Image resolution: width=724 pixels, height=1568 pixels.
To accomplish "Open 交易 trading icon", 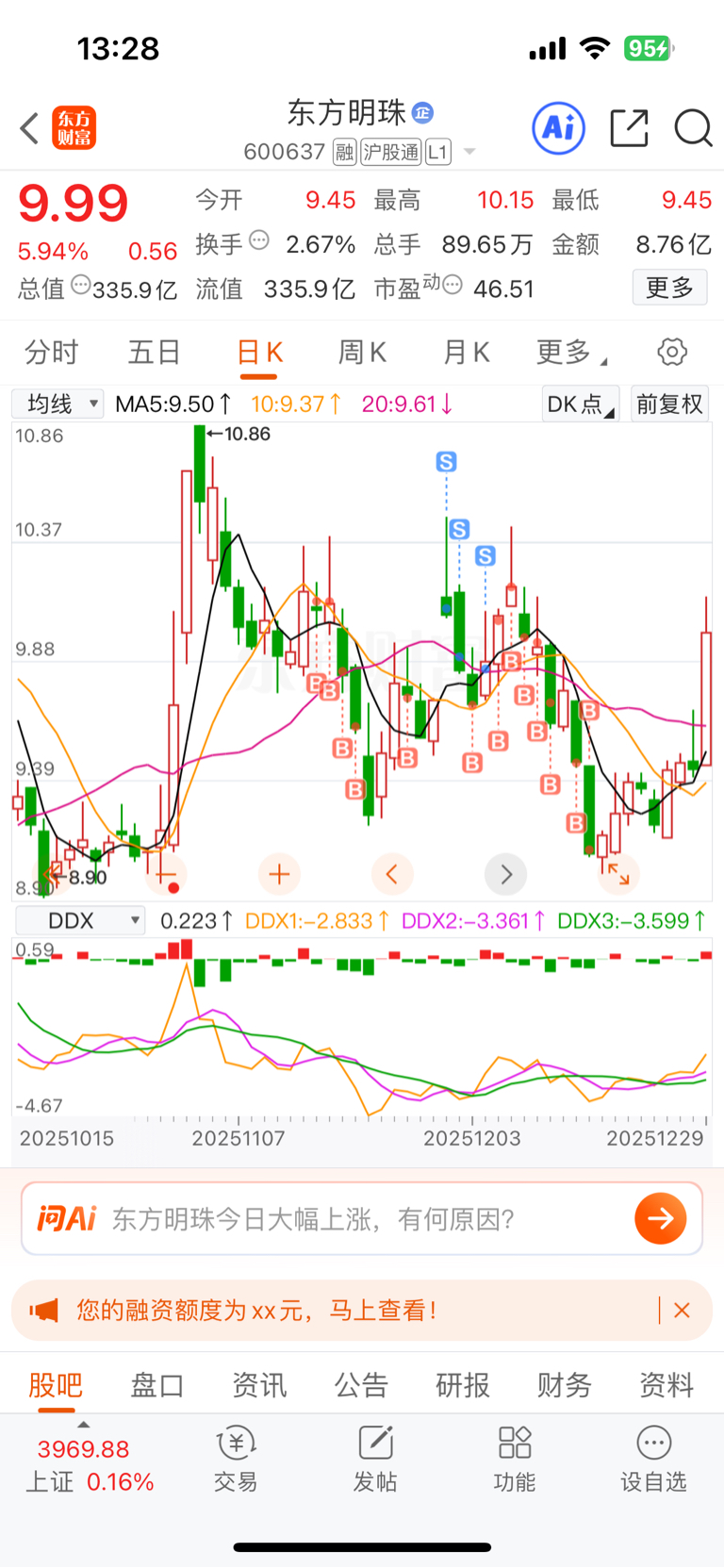I will click(236, 1459).
